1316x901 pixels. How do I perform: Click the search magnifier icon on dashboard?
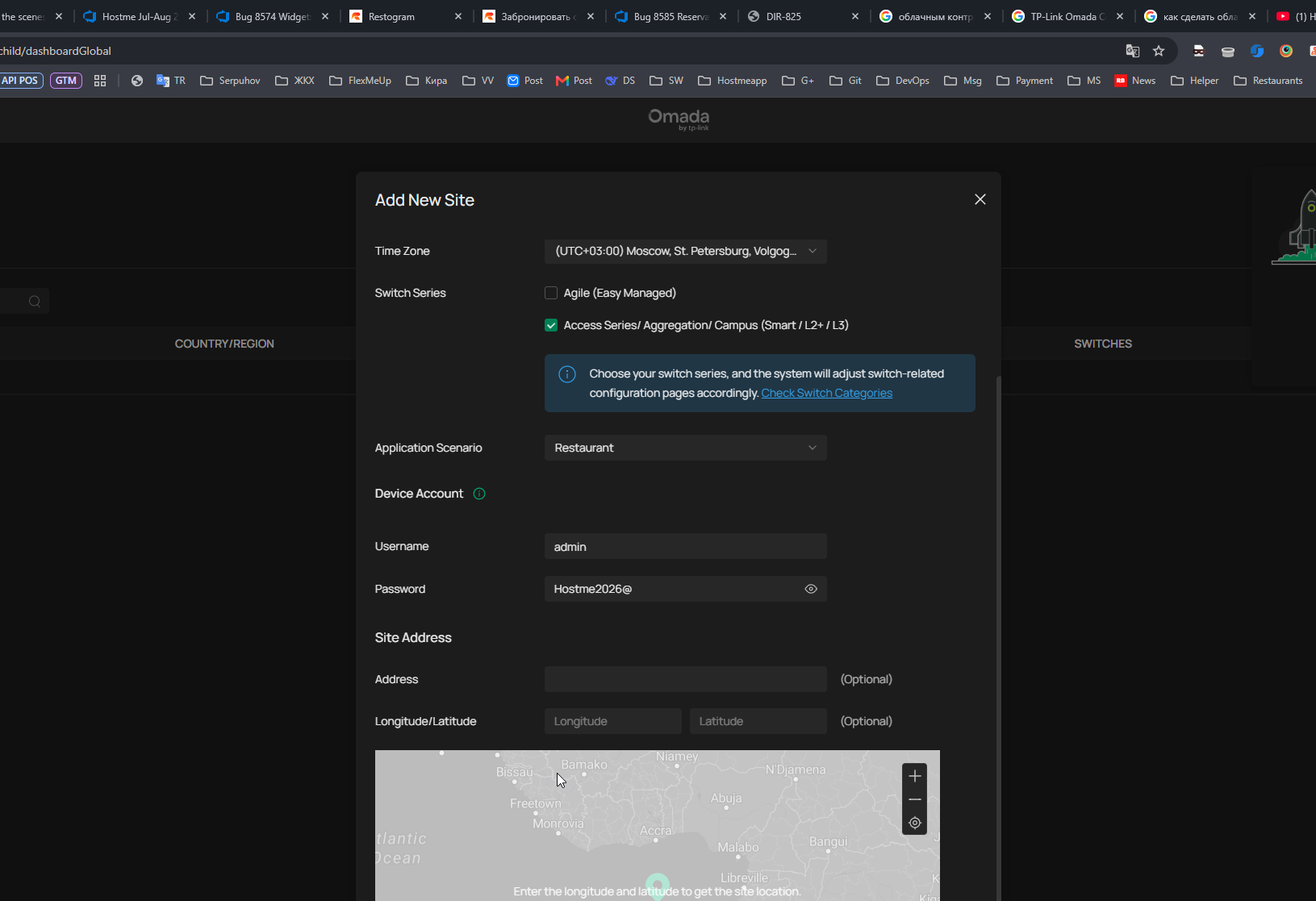35,302
